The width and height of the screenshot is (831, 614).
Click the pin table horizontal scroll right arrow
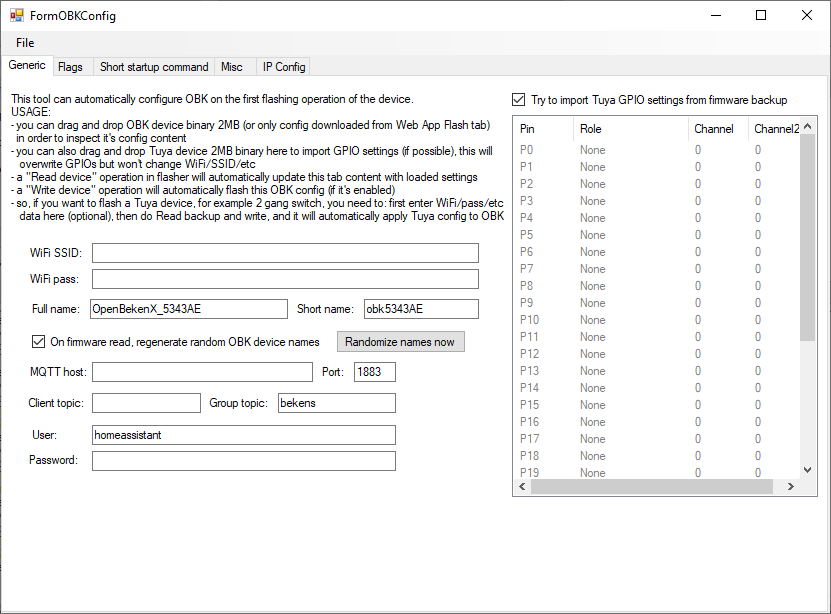[x=789, y=487]
